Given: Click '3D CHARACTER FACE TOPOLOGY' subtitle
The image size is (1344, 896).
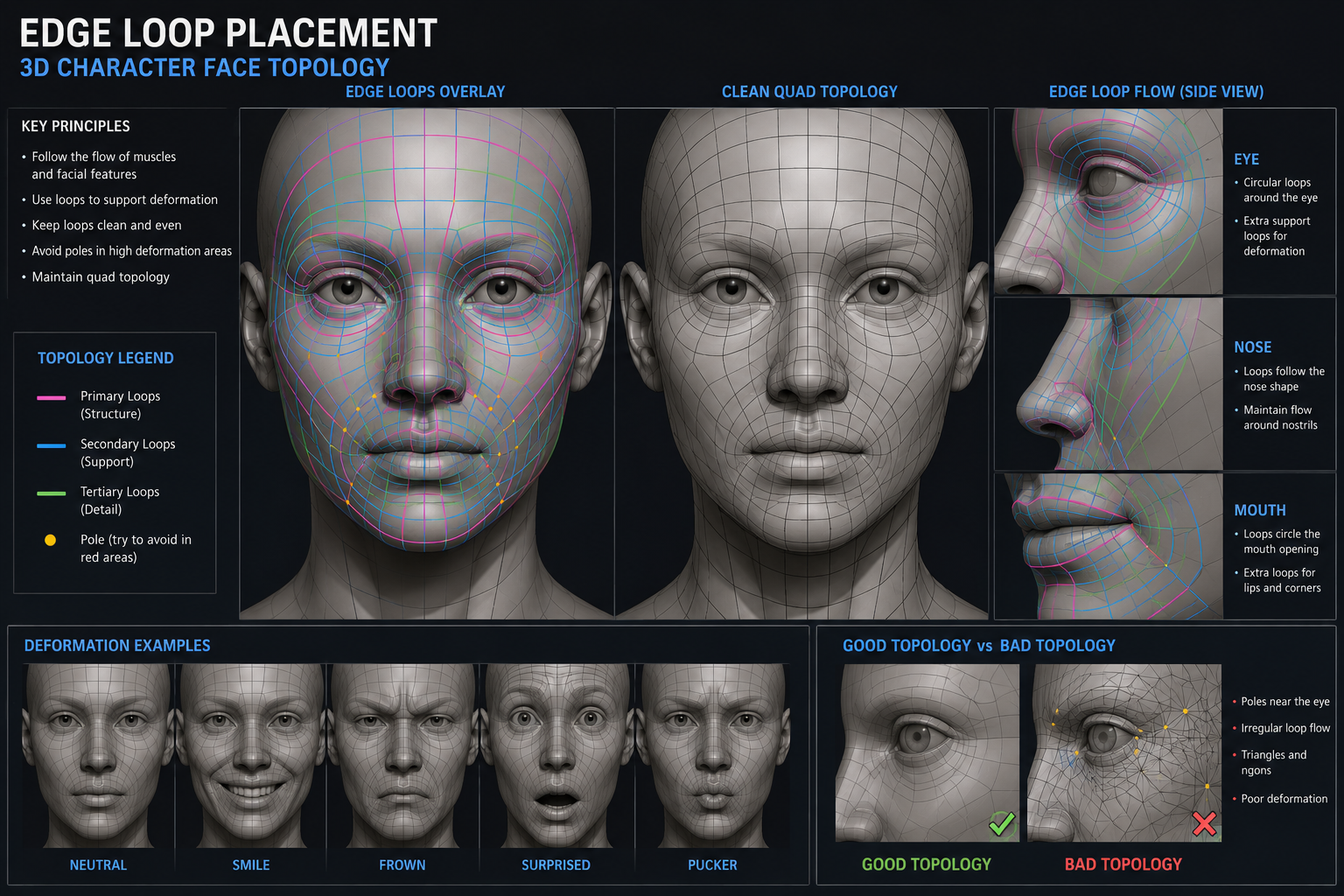Looking at the screenshot, I should [205, 67].
